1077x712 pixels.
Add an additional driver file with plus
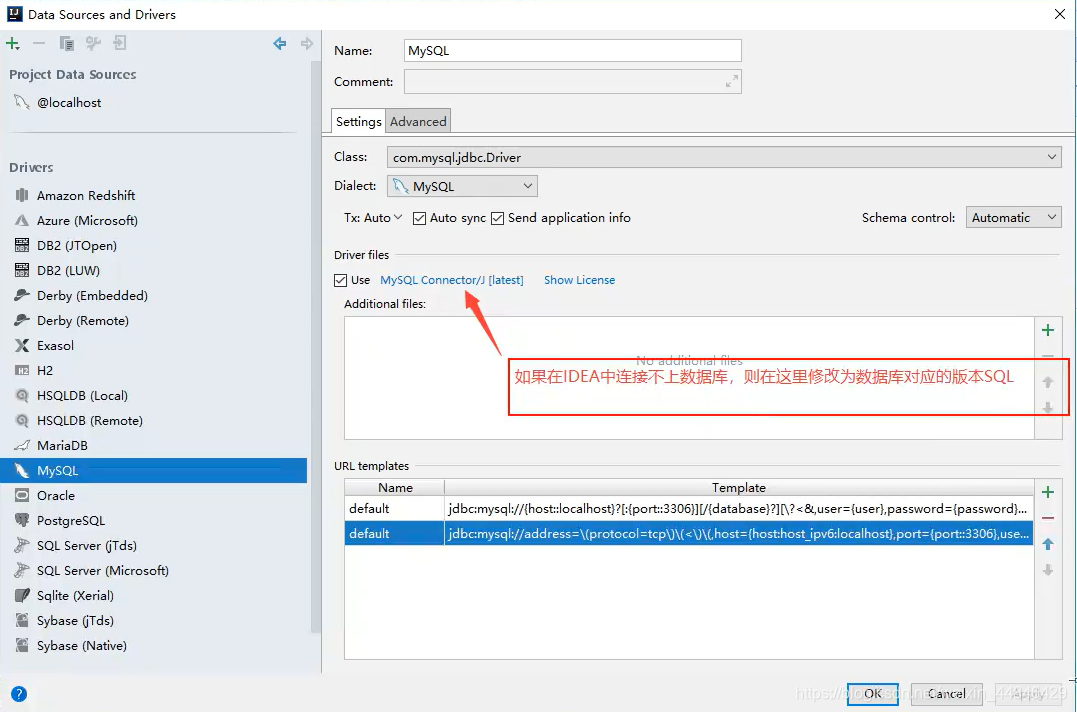point(1047,330)
